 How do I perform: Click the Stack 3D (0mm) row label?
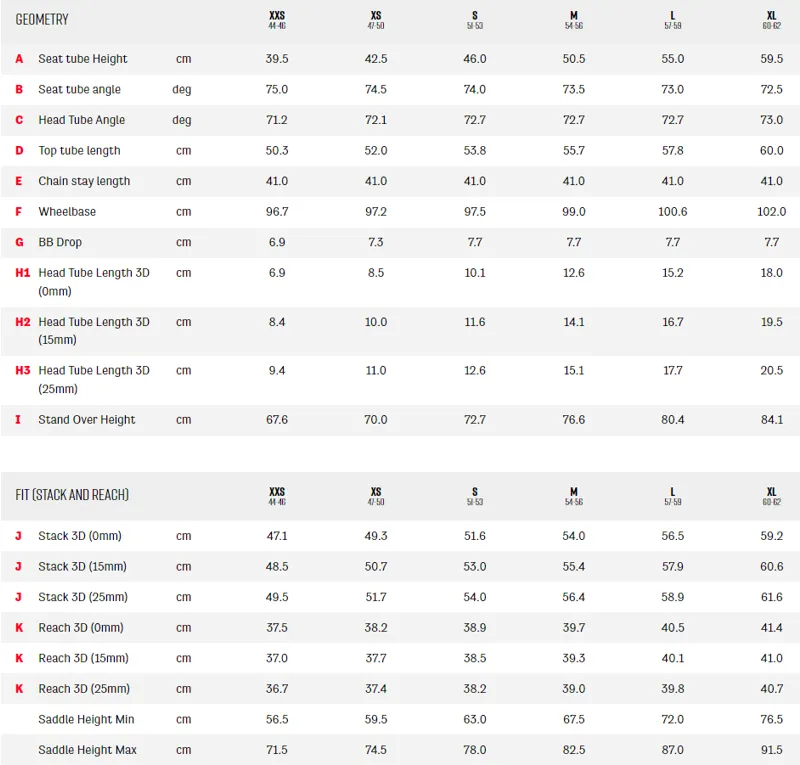click(x=80, y=536)
